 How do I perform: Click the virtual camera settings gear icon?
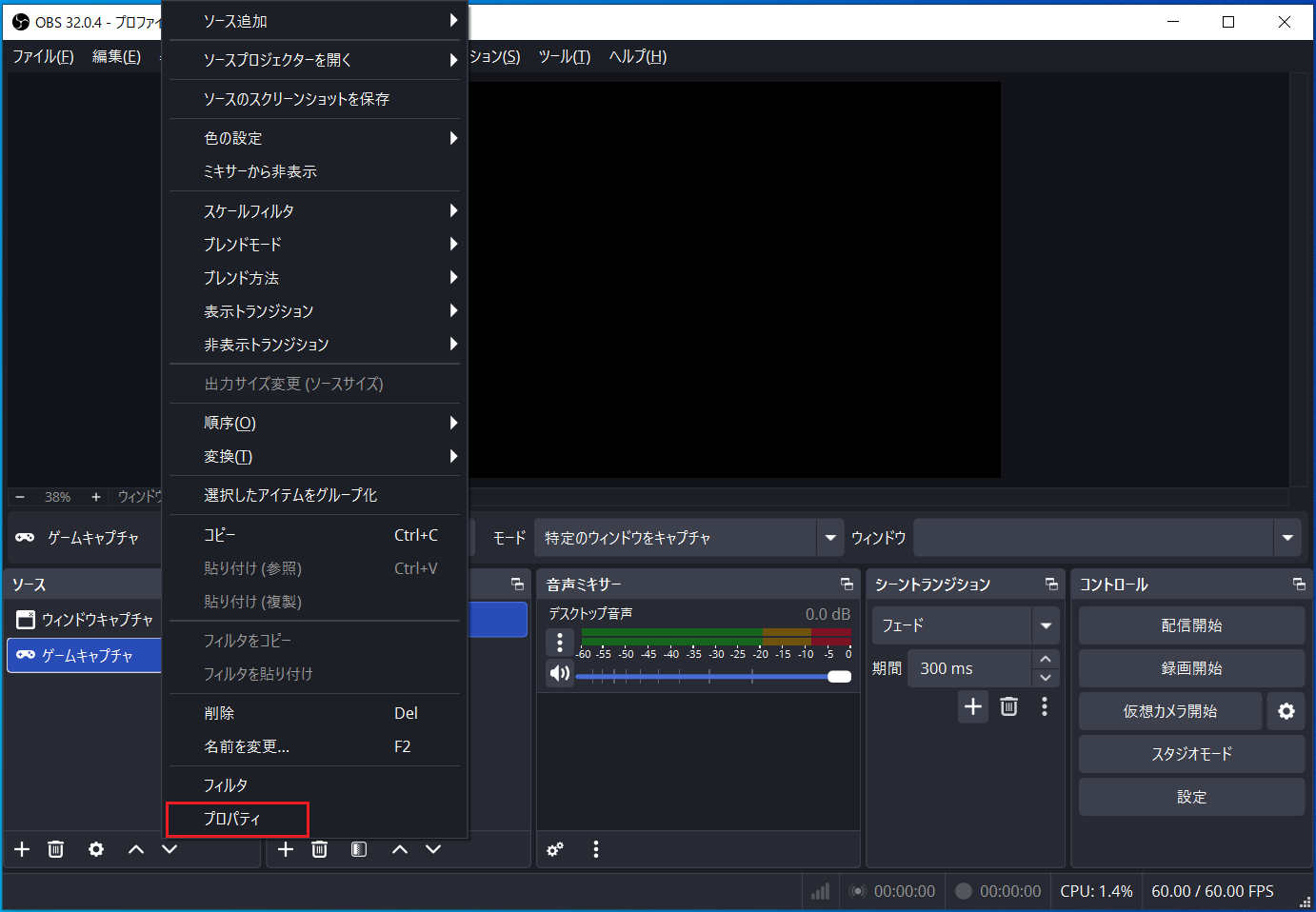(1286, 710)
